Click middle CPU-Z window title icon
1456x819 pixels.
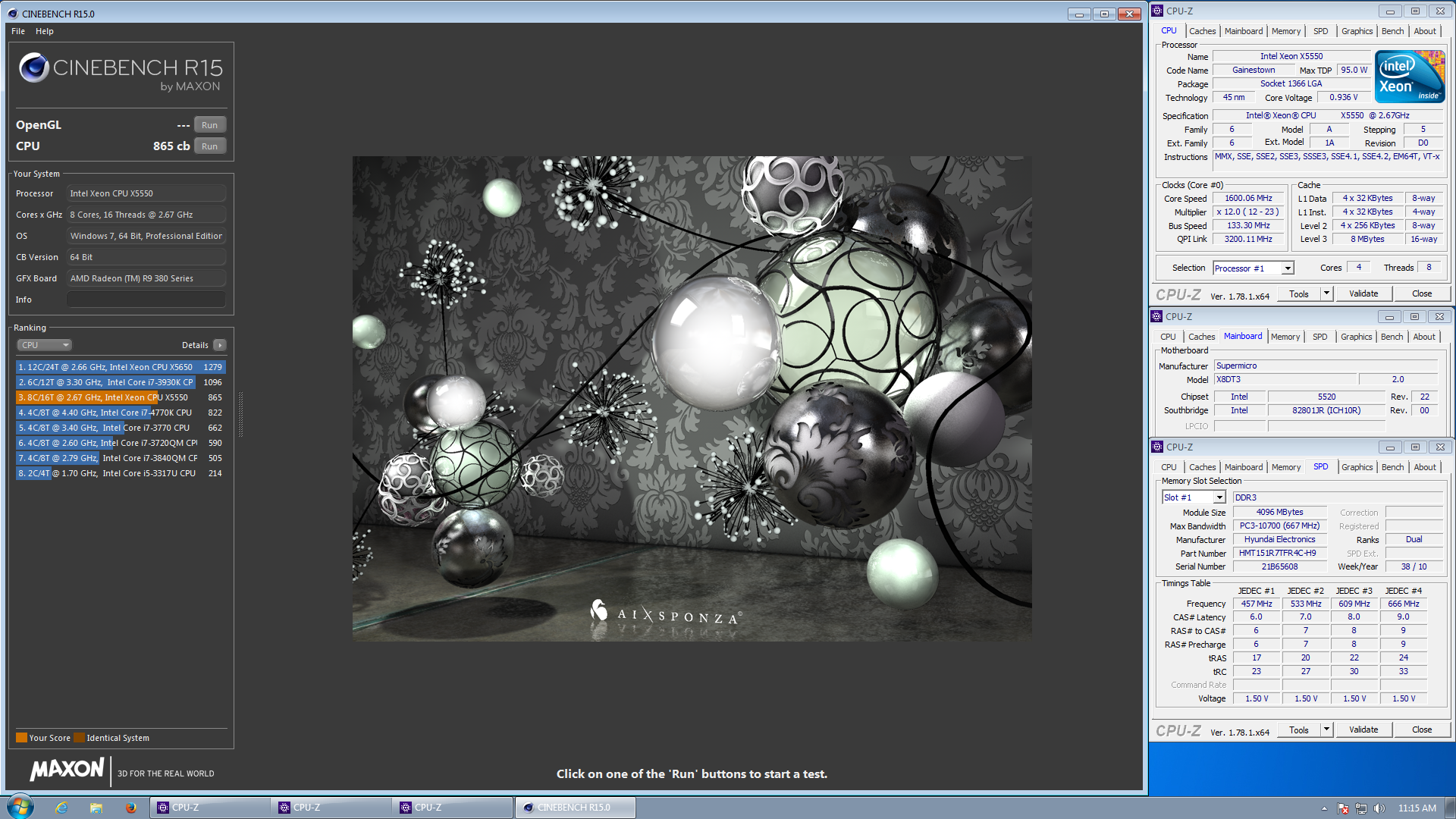click(1156, 316)
